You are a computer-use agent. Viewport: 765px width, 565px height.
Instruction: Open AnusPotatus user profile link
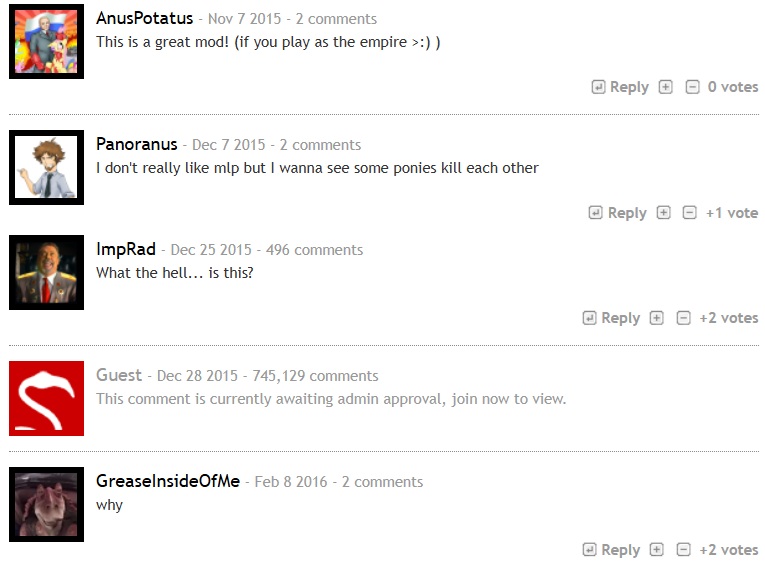pyautogui.click(x=144, y=18)
